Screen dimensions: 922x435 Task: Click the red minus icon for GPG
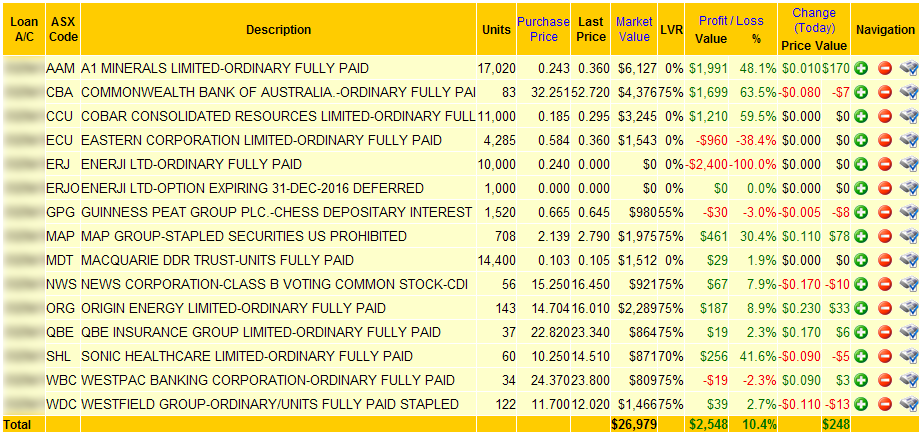click(885, 212)
